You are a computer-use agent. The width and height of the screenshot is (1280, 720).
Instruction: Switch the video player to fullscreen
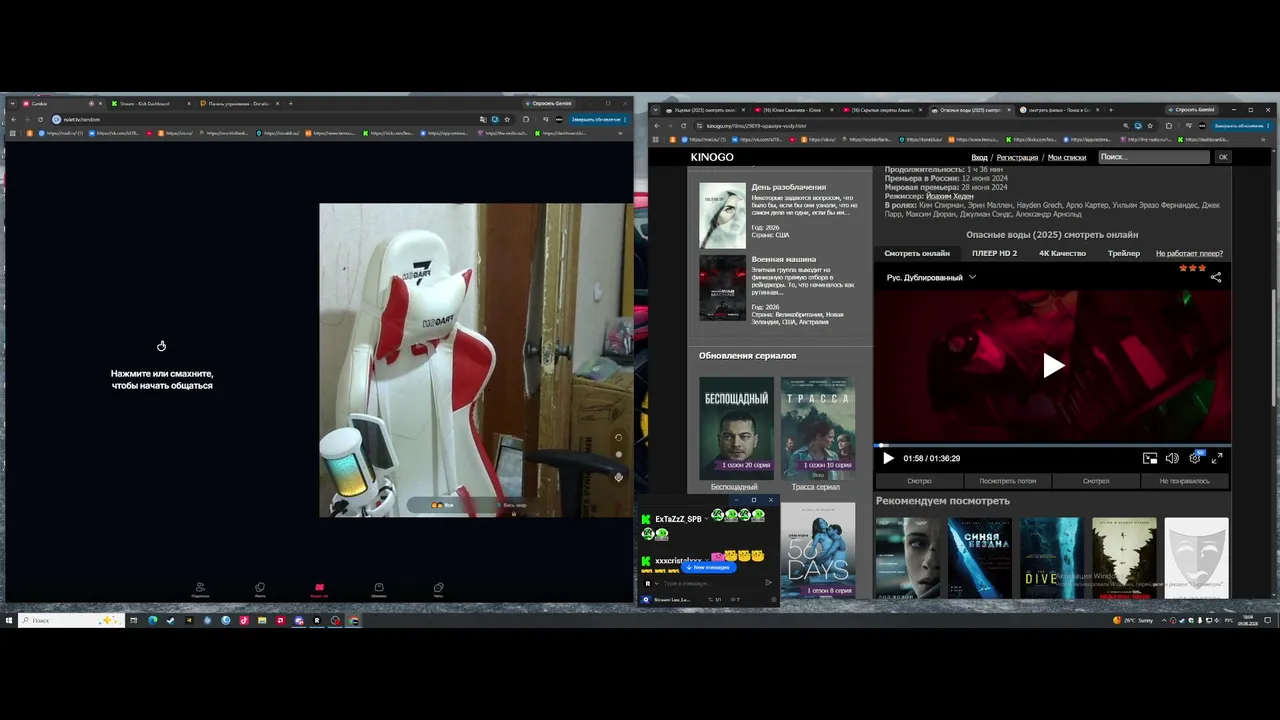[1217, 458]
